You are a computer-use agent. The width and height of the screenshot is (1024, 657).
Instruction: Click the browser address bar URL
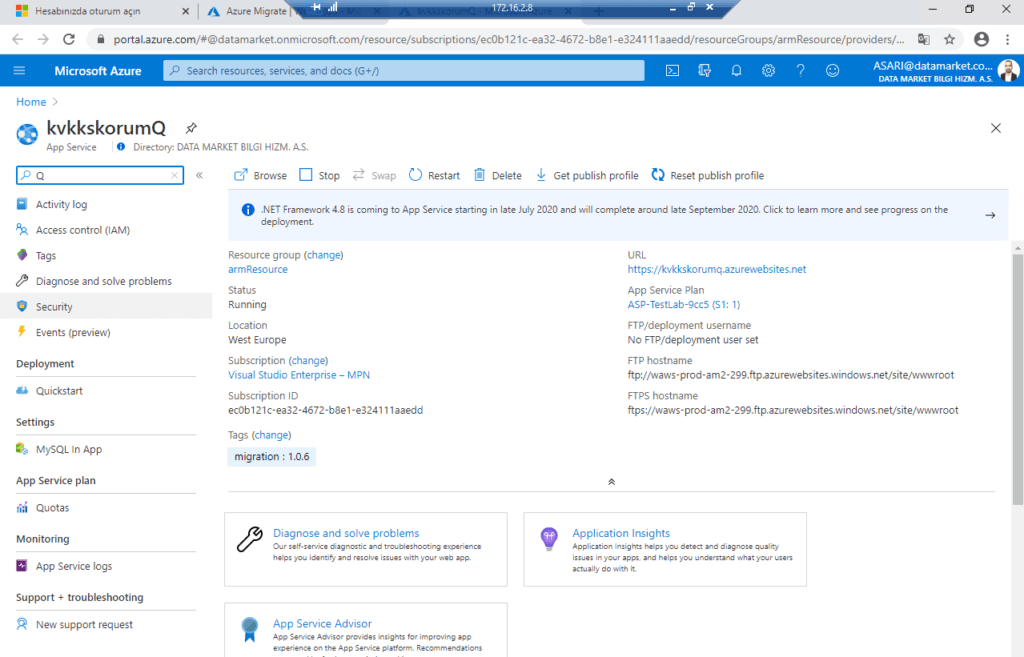(x=509, y=39)
